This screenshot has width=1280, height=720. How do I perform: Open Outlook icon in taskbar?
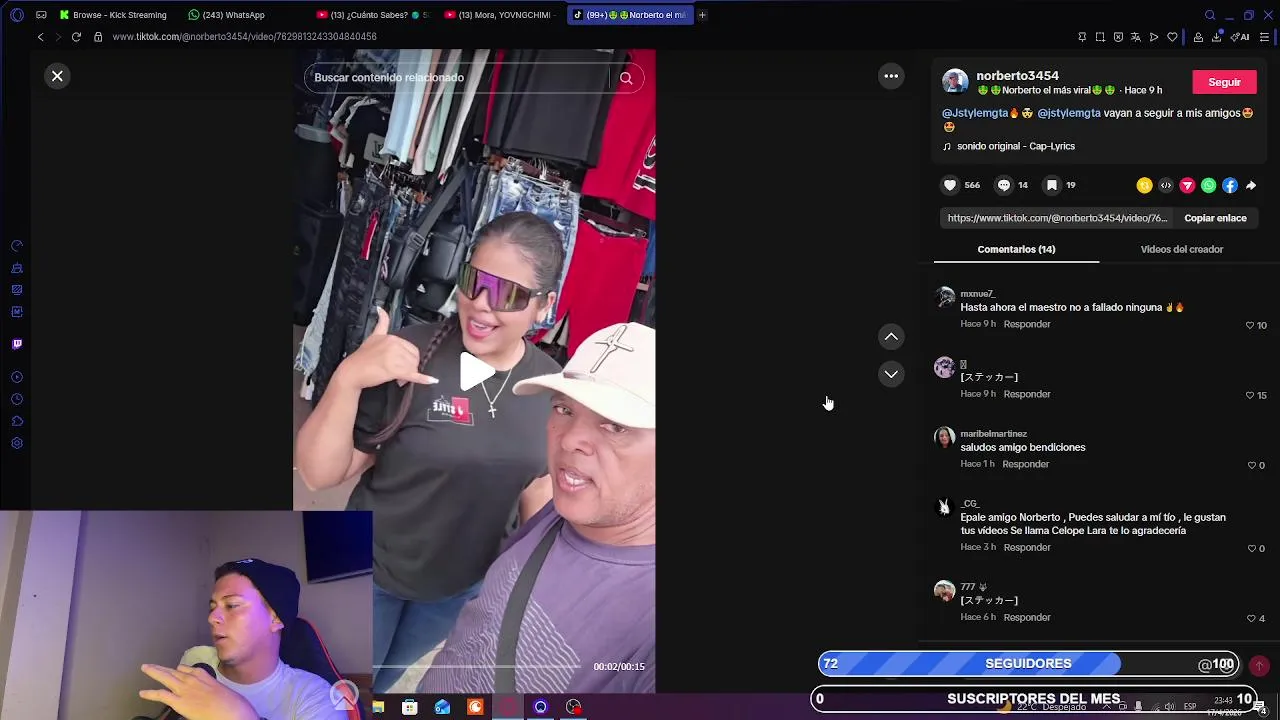442,708
